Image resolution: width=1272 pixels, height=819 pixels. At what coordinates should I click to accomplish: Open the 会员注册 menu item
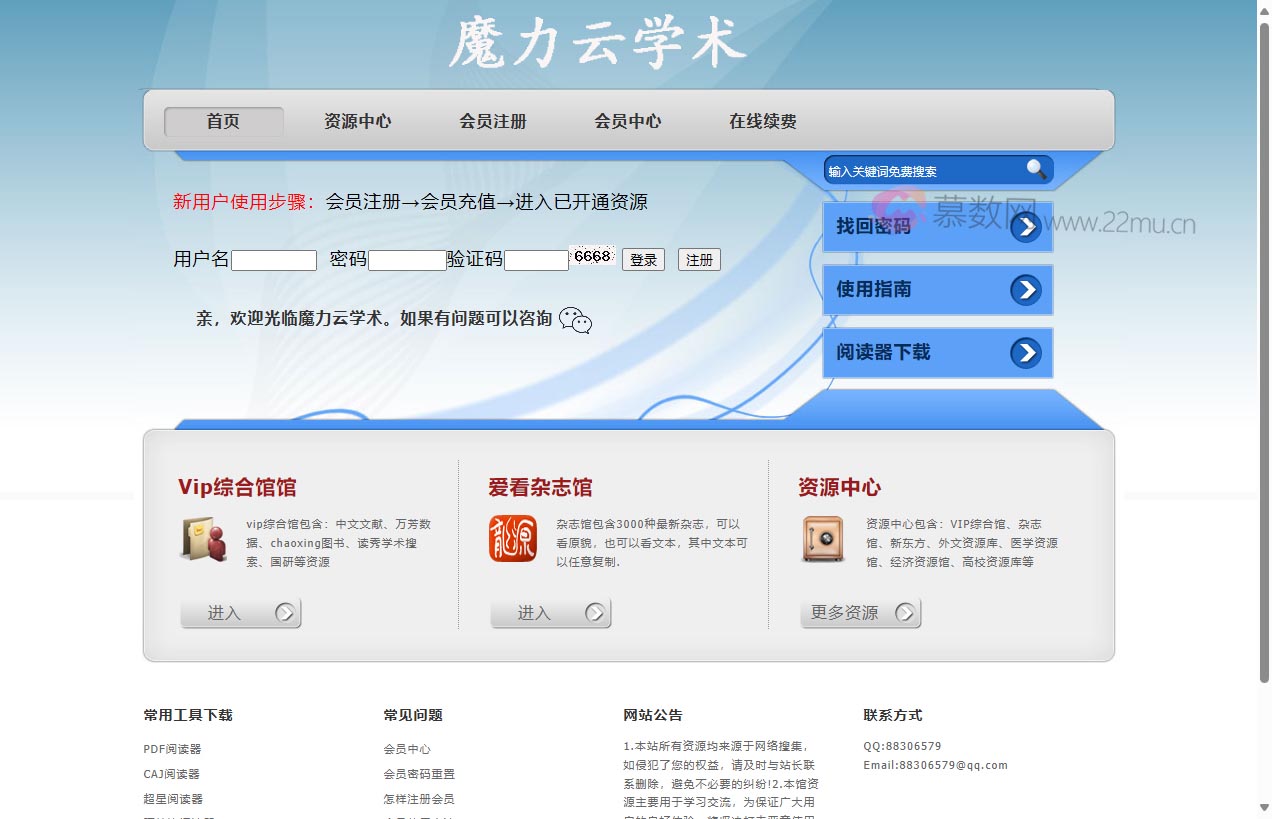(492, 121)
